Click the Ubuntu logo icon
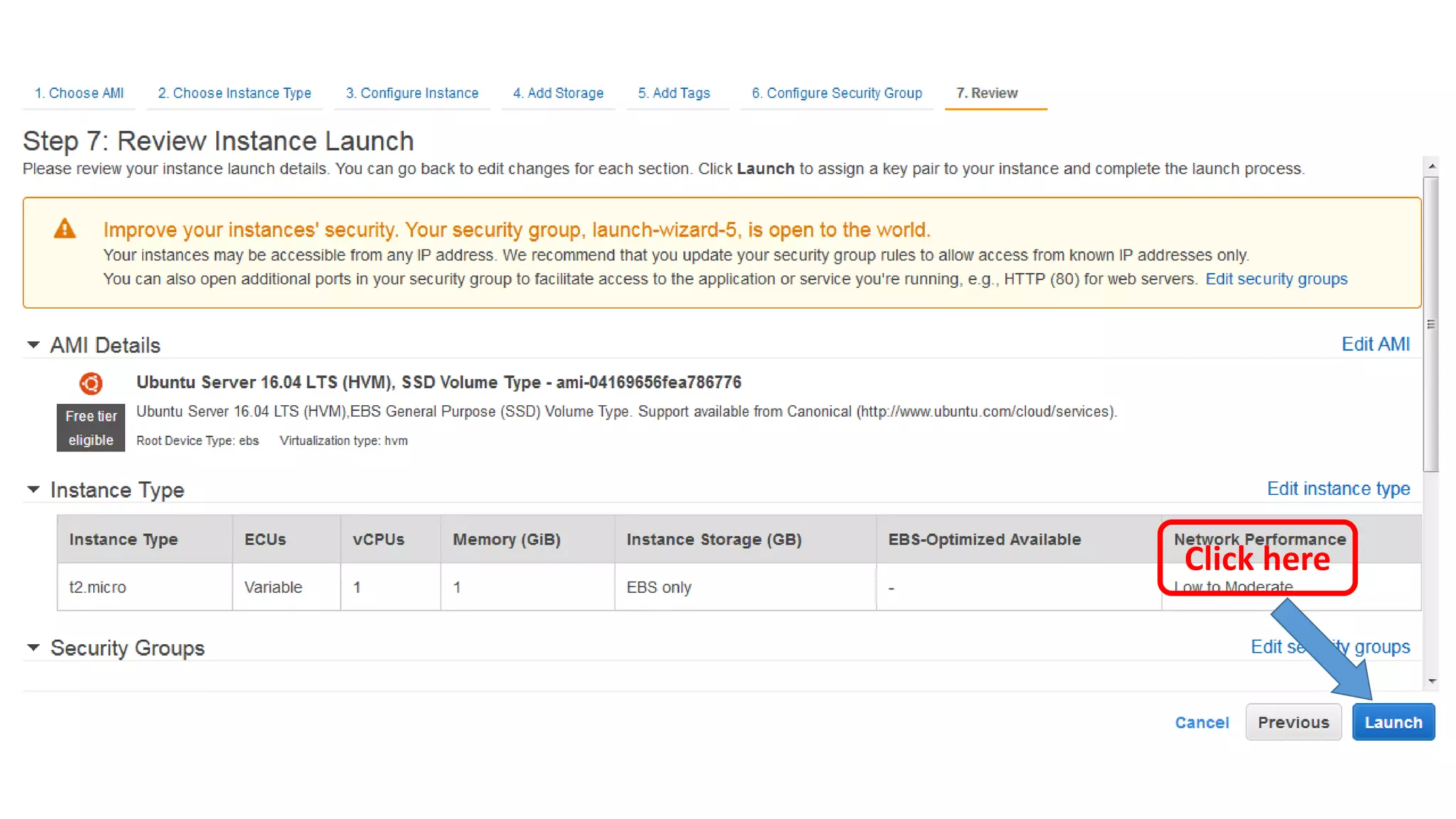 click(x=91, y=384)
